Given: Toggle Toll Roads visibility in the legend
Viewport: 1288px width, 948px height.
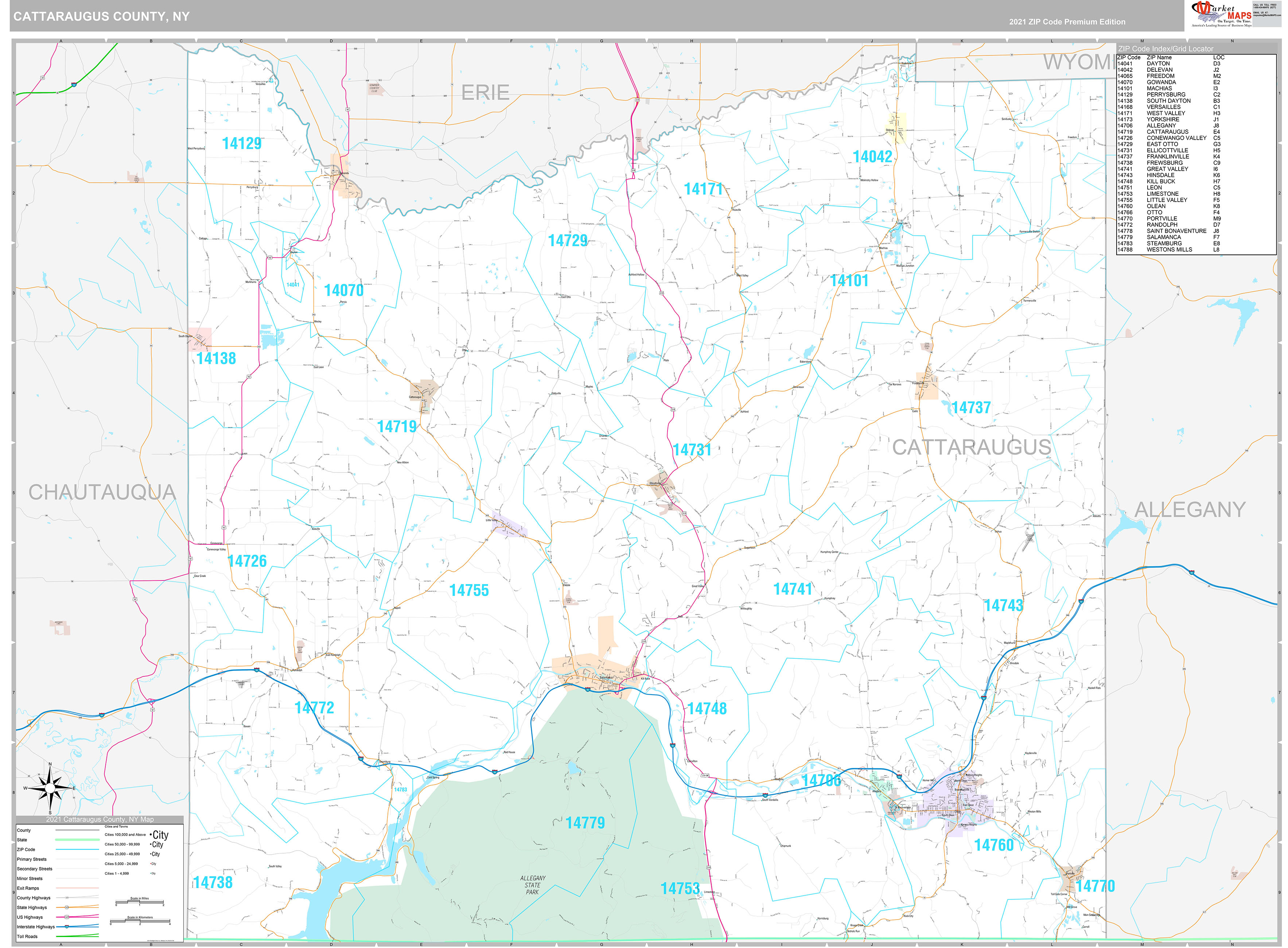Looking at the screenshot, I should [77, 937].
